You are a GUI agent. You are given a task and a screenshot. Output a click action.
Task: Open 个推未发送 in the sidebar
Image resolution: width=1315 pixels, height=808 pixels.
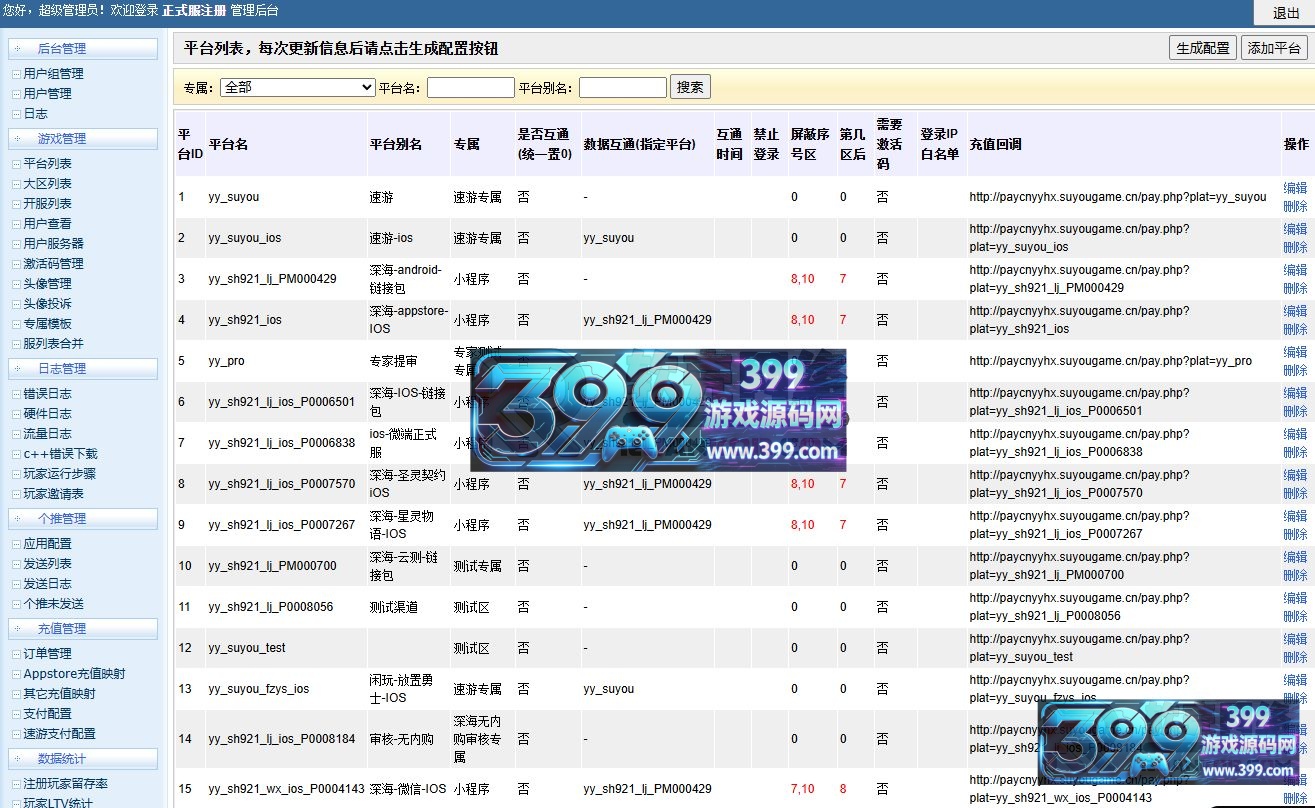pyautogui.click(x=54, y=604)
